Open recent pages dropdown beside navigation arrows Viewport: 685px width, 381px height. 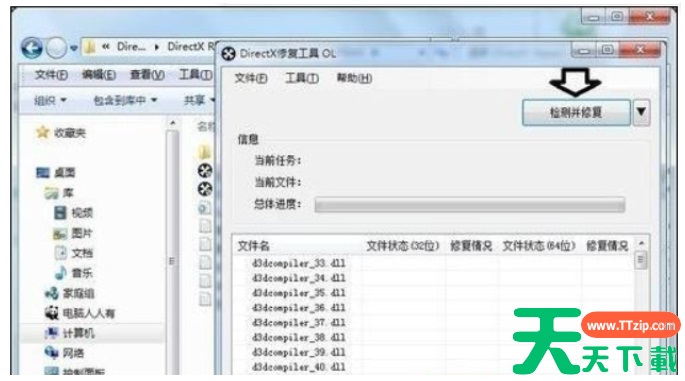(74, 48)
